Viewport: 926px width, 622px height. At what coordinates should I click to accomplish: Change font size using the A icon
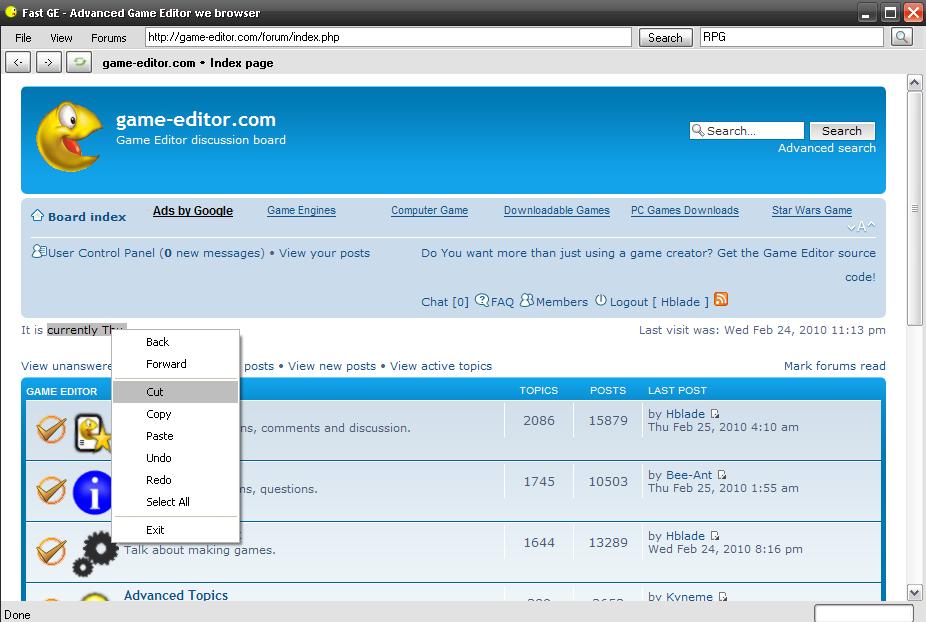[x=861, y=226]
